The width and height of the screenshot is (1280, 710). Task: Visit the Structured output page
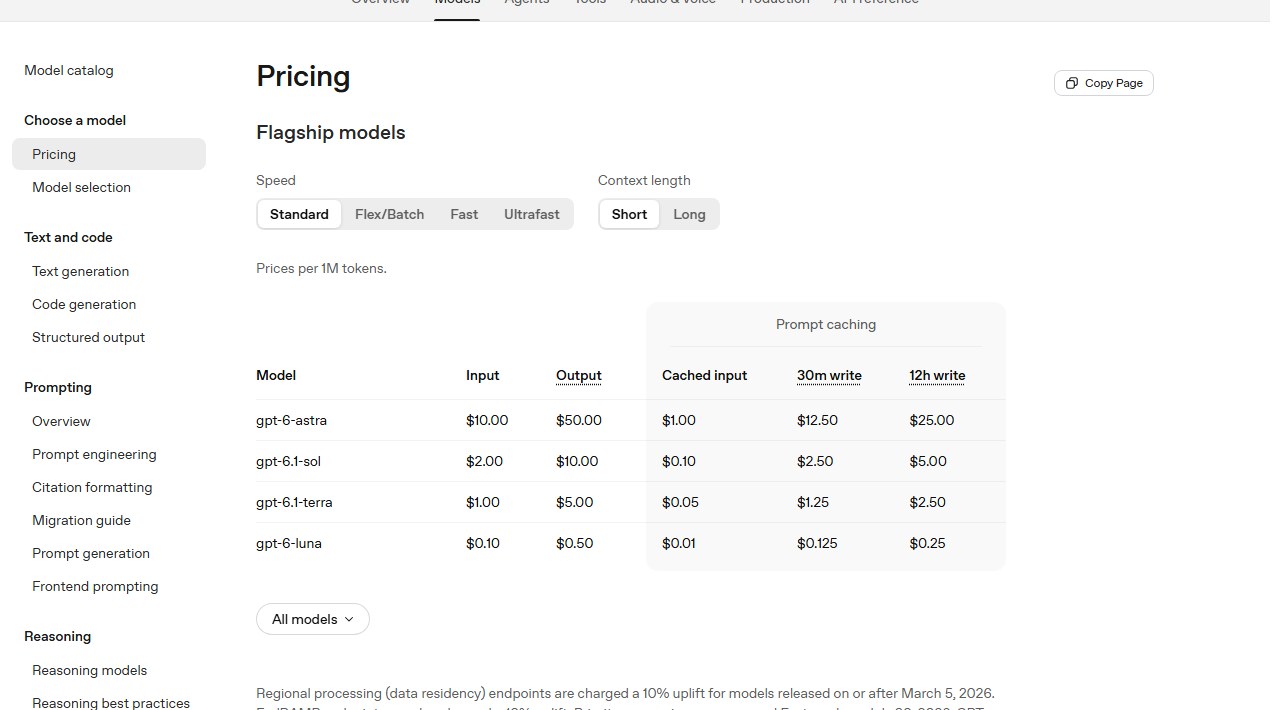[88, 337]
